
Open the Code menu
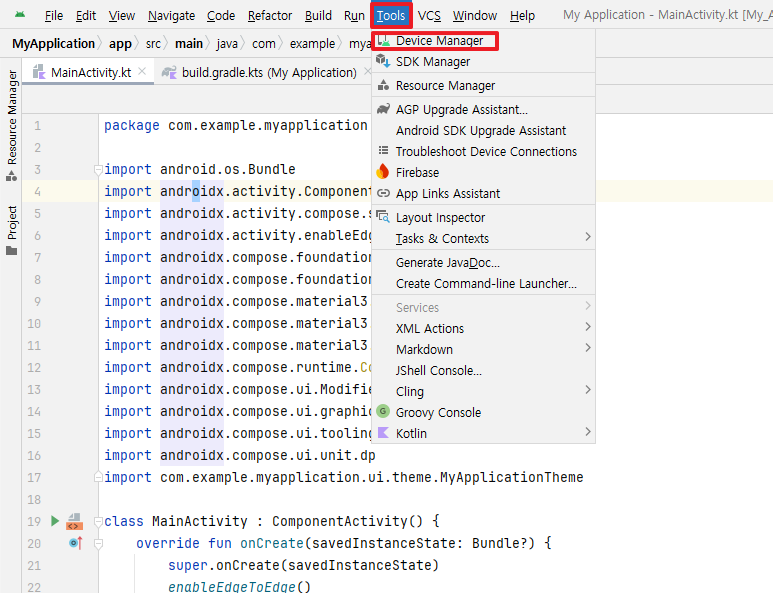[221, 16]
